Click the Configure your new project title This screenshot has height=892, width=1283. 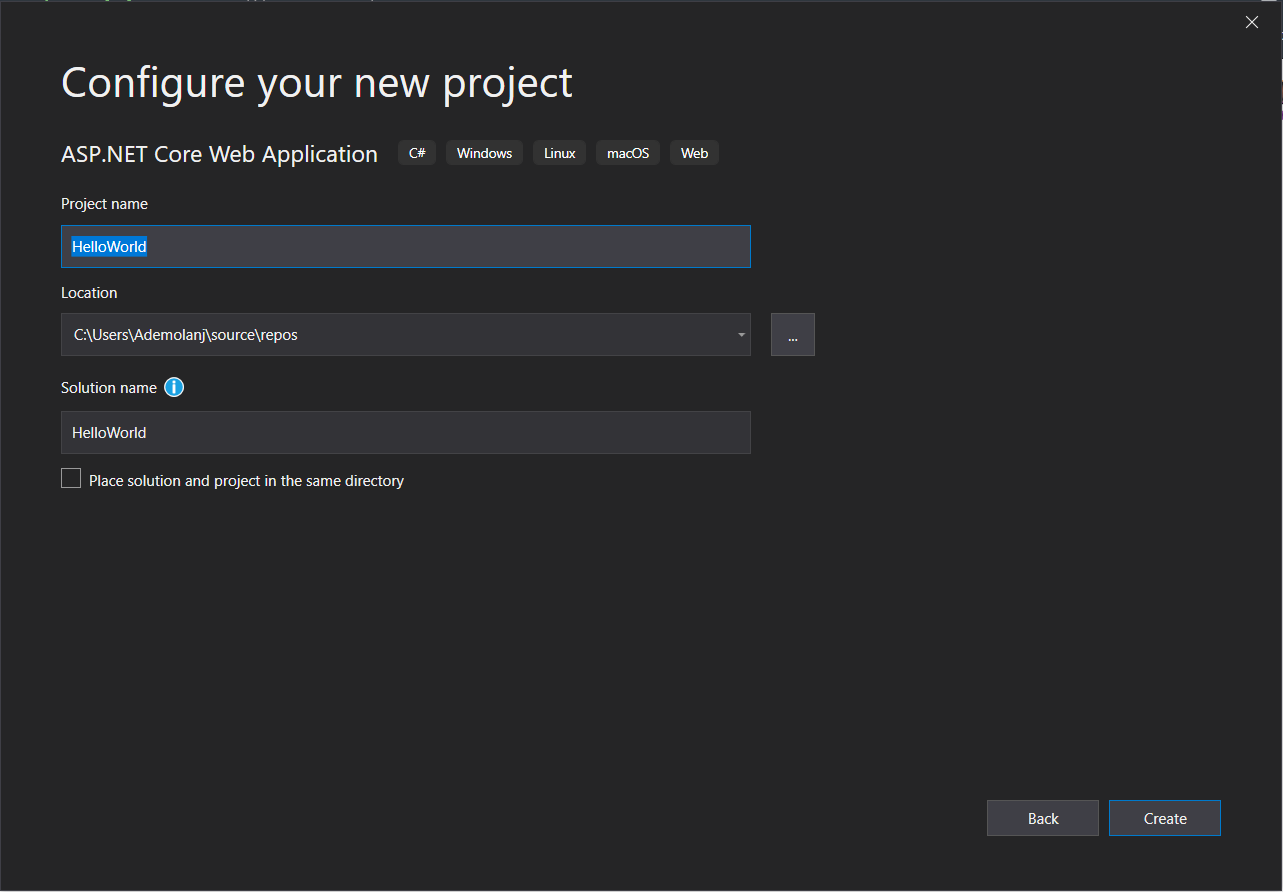pos(316,83)
